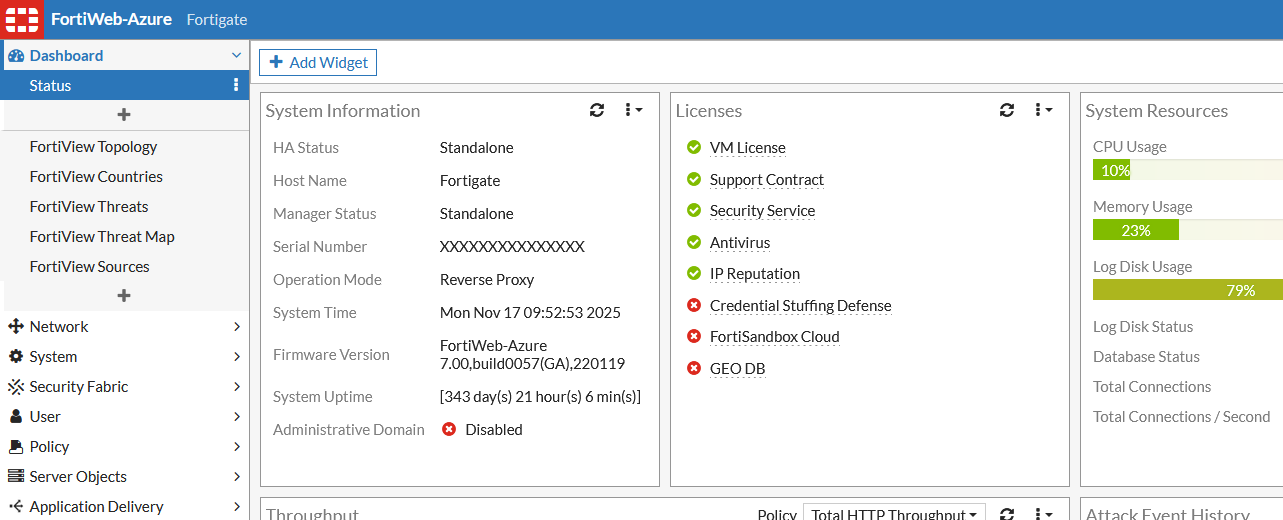This screenshot has width=1283, height=520.
Task: Open FortiView Threats
Action: [x=89, y=207]
